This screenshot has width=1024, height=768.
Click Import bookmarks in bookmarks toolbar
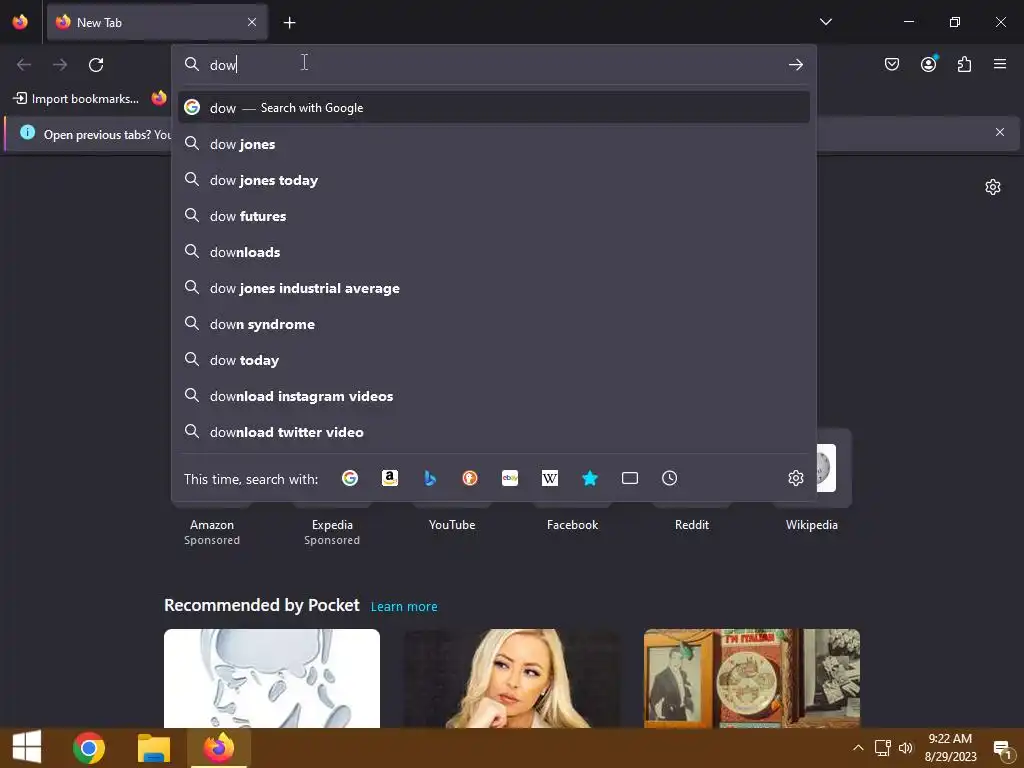point(76,99)
